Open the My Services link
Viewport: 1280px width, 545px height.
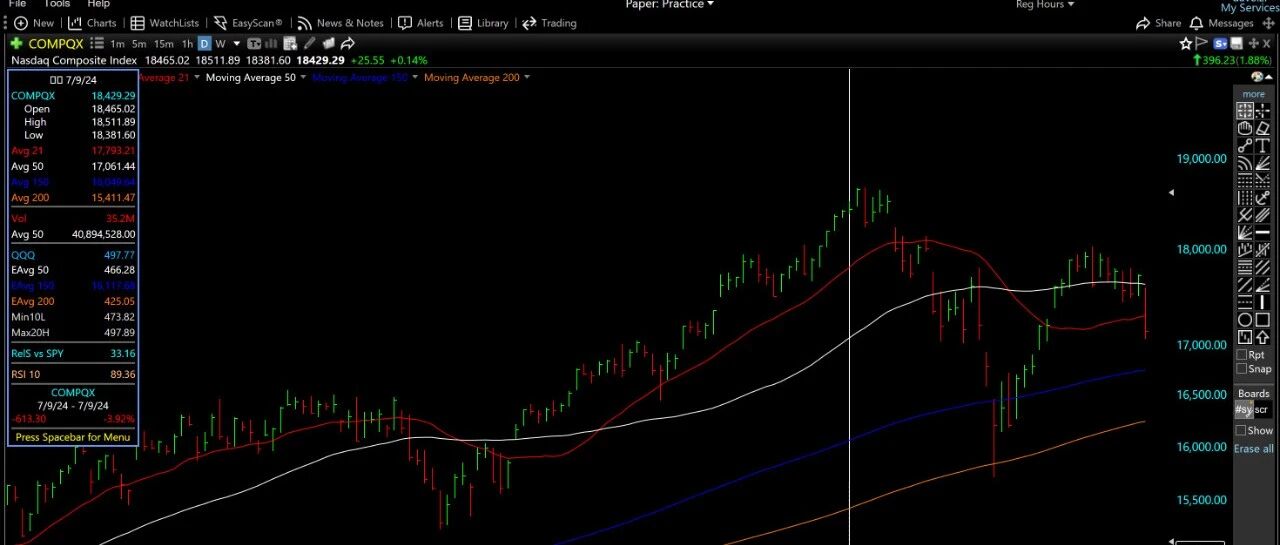coord(1248,7)
